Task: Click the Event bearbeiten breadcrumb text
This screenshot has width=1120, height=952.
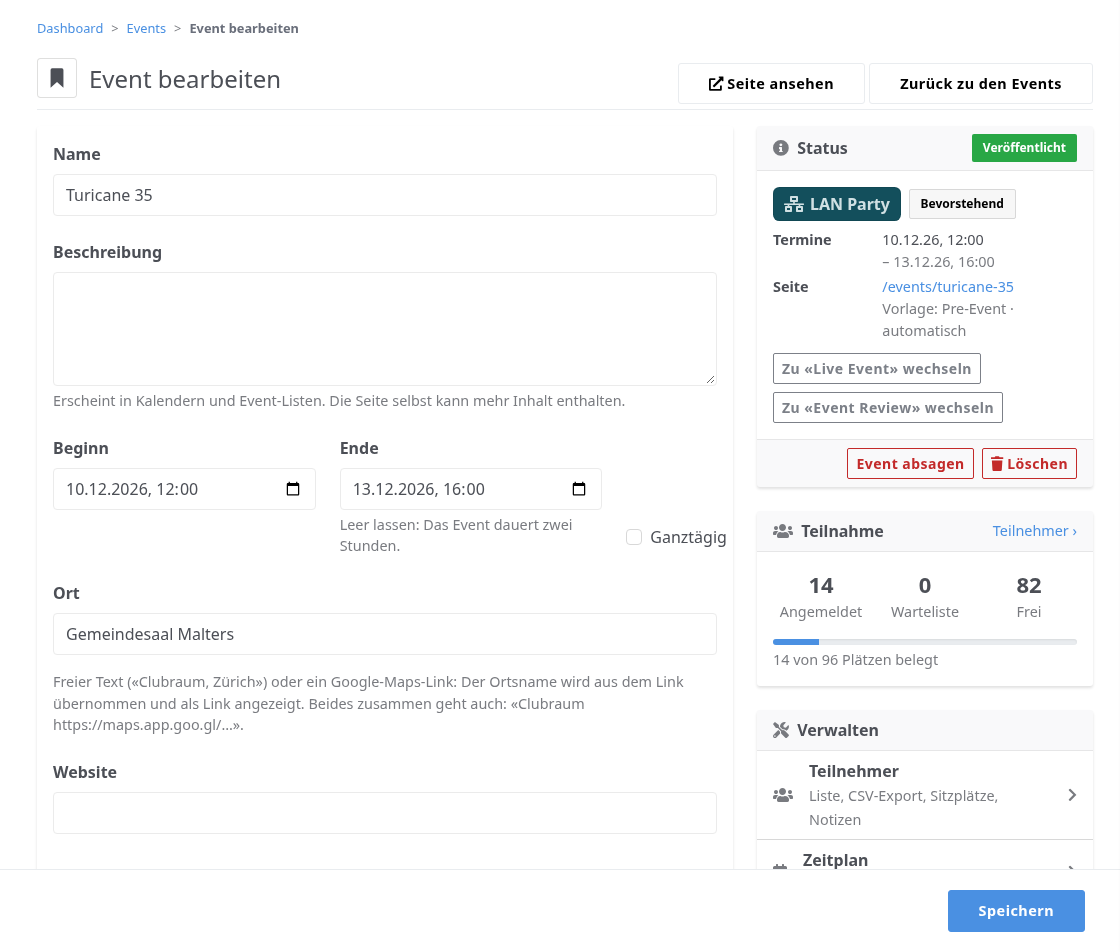Action: point(244,29)
